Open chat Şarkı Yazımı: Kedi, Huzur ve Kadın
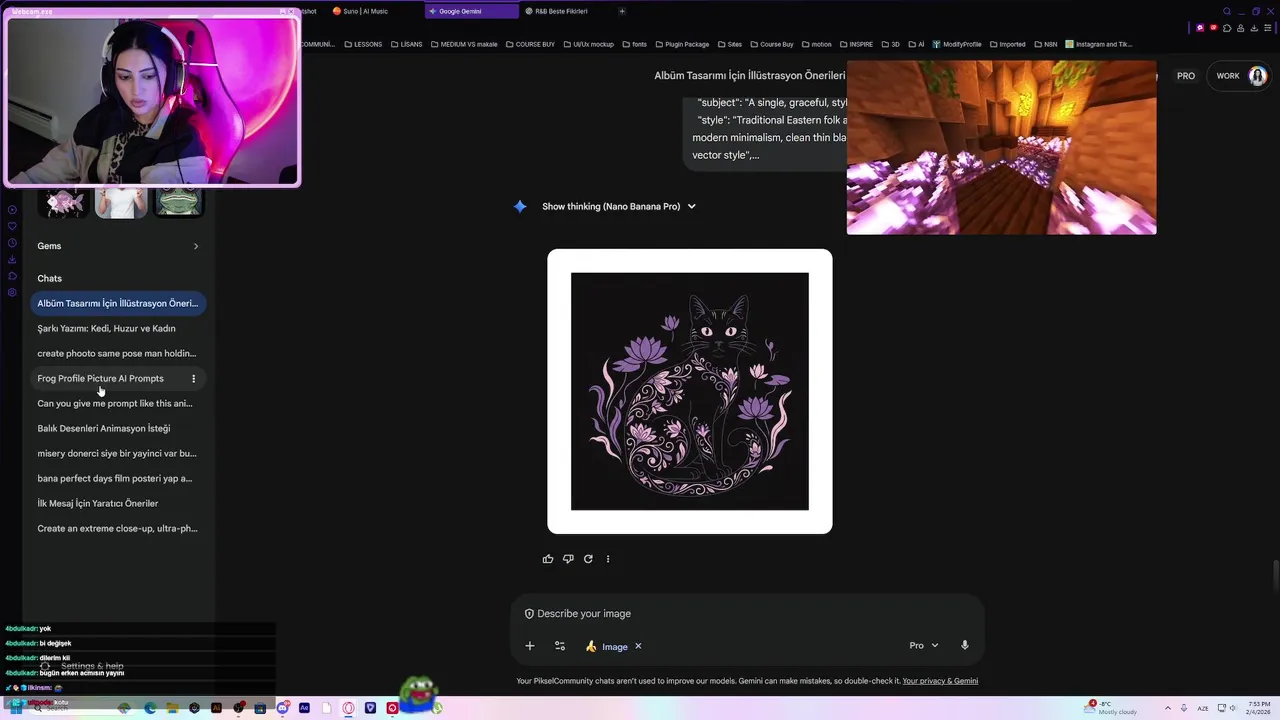Screen dimensions: 1280x720 pyautogui.click(x=117, y=328)
